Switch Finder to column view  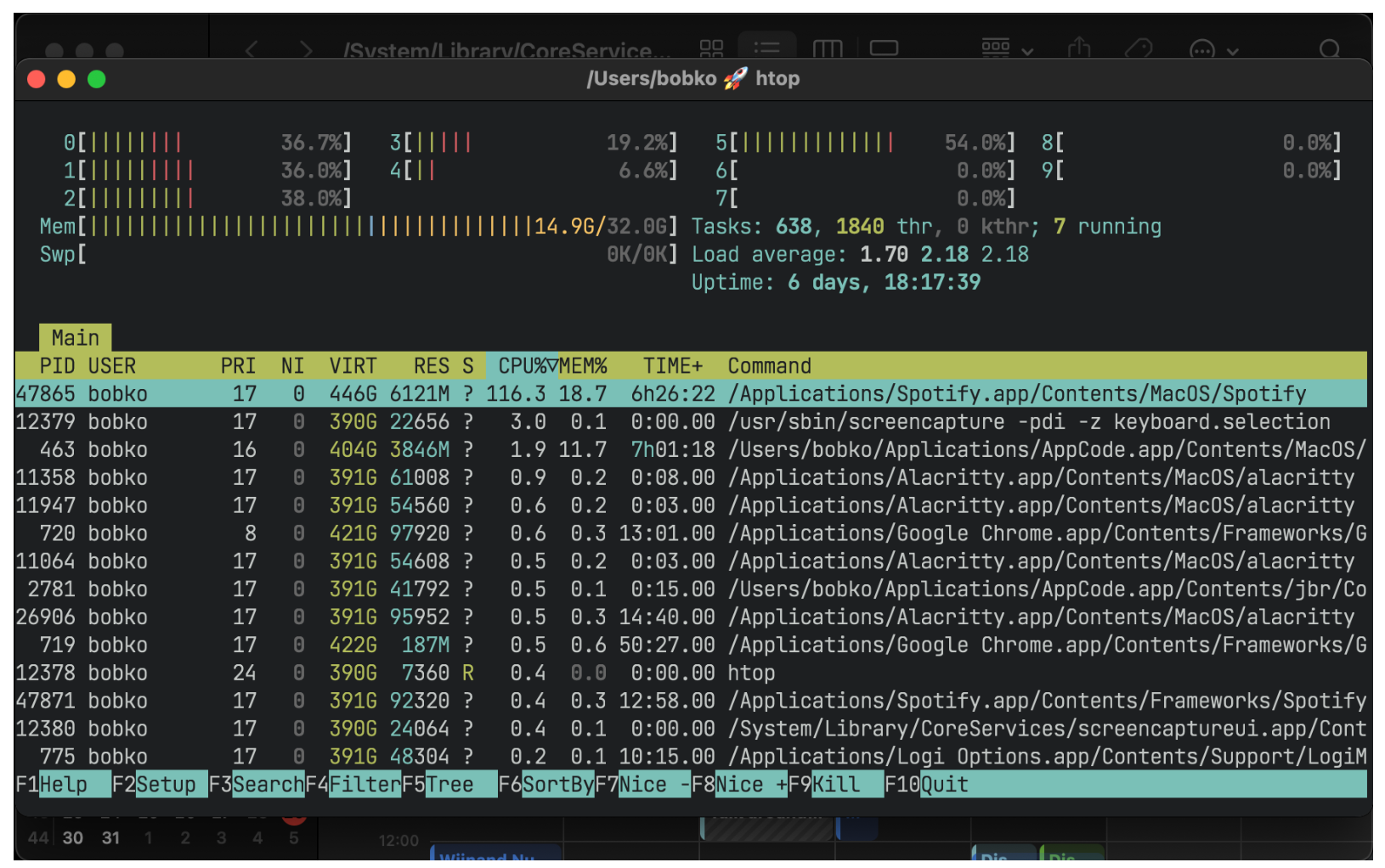tap(828, 49)
